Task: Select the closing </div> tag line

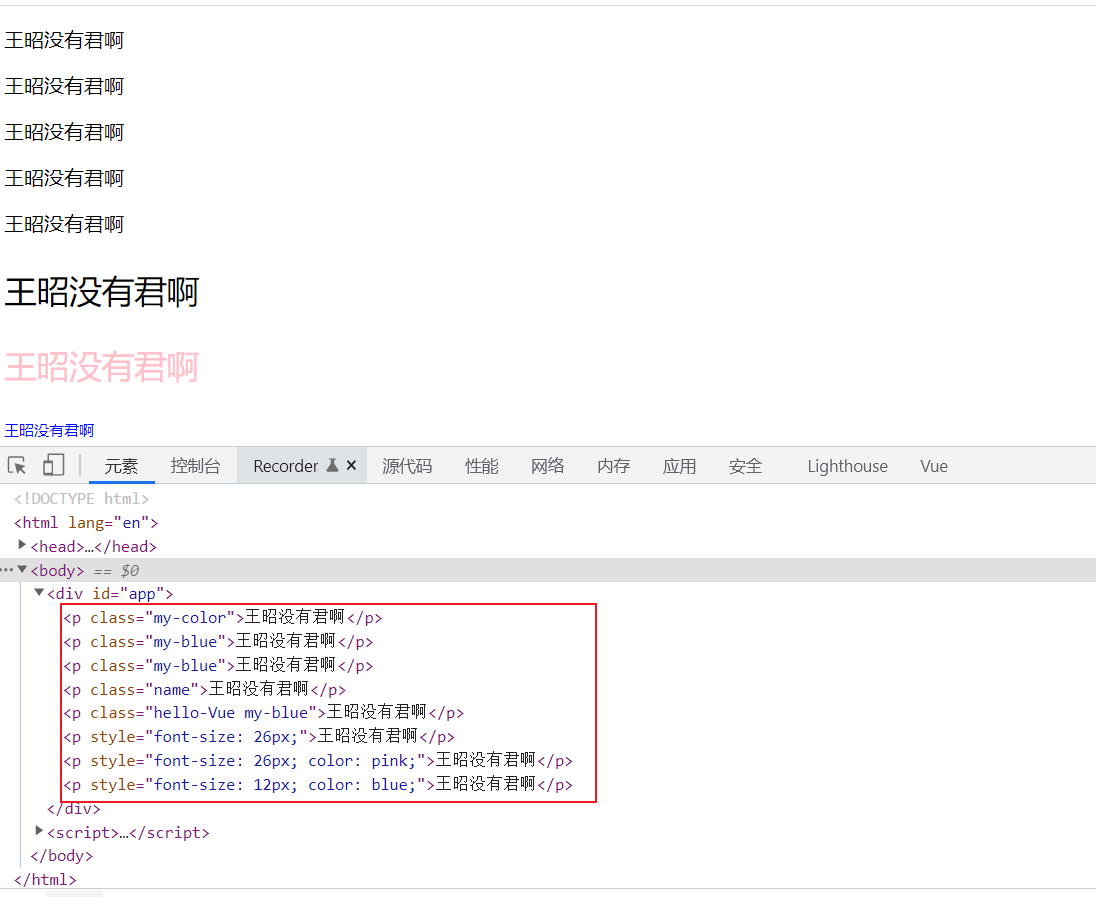Action: 73,808
